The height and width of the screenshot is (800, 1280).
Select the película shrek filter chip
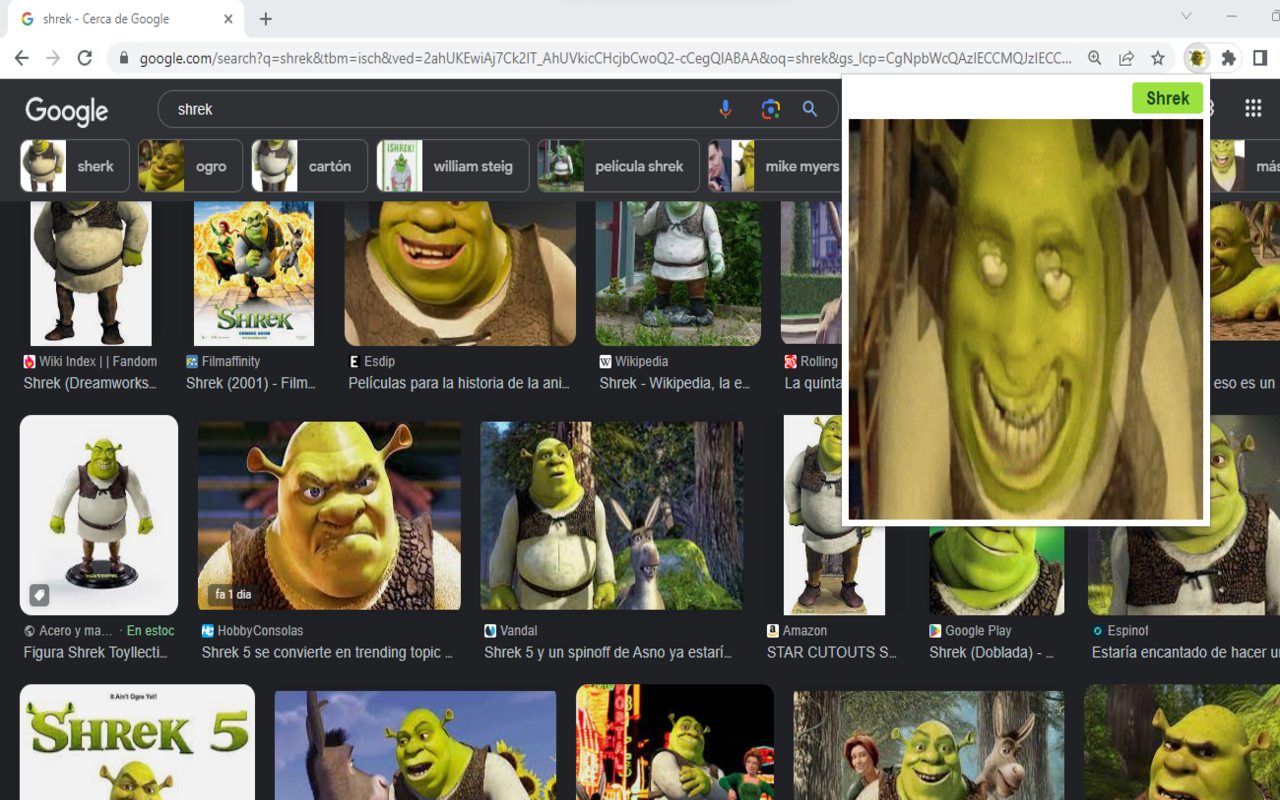point(619,166)
